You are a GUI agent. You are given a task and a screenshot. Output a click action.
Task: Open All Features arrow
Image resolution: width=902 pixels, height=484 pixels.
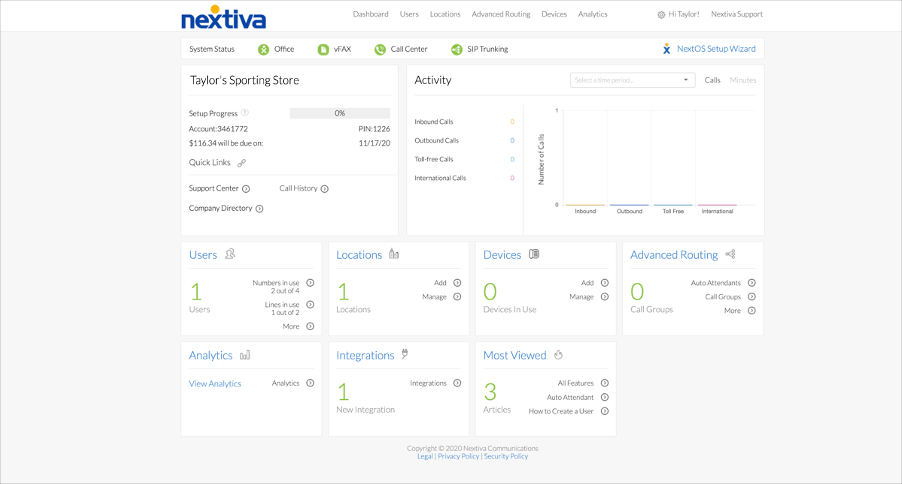[605, 383]
